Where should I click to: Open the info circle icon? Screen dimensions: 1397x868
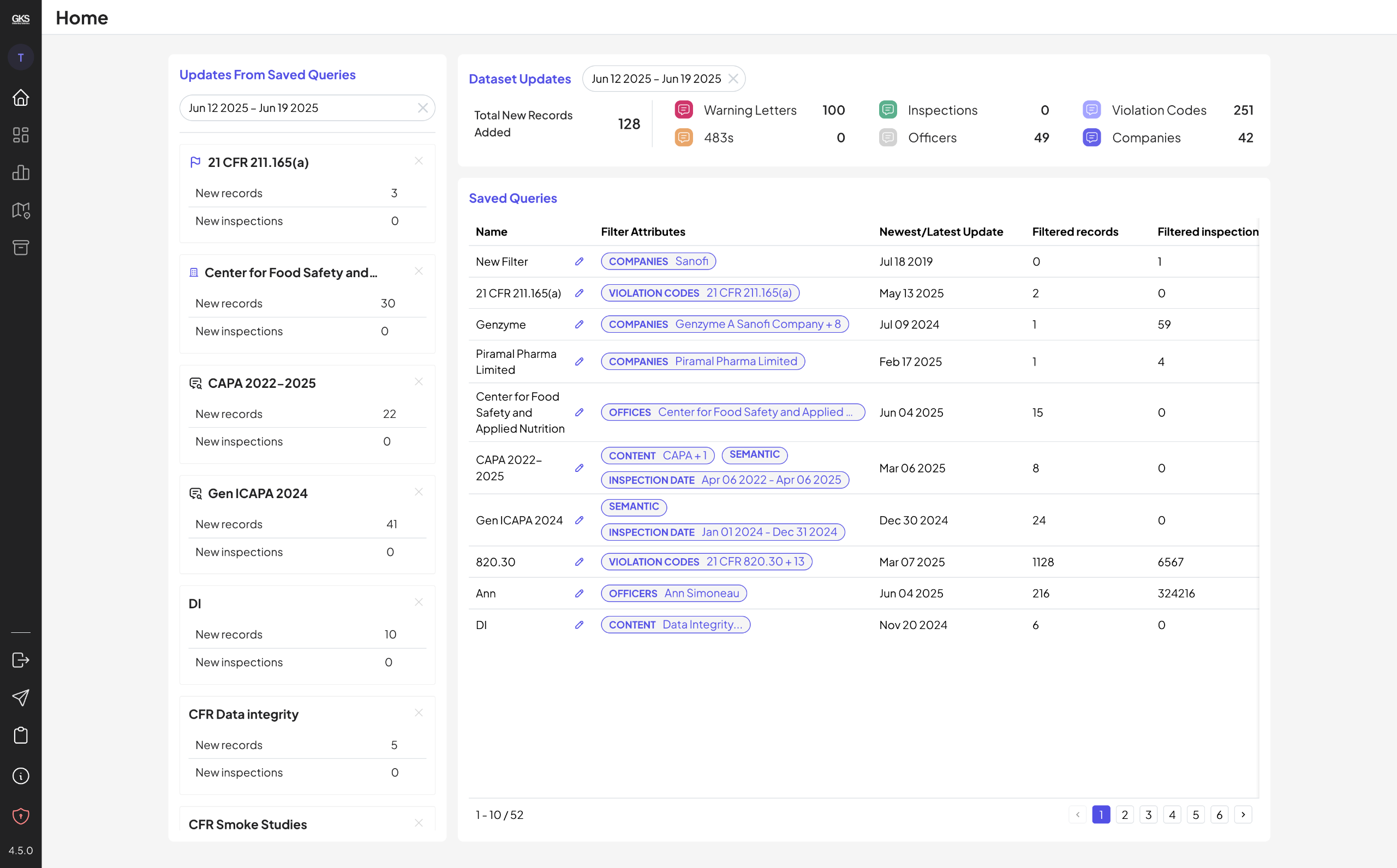coord(21,776)
